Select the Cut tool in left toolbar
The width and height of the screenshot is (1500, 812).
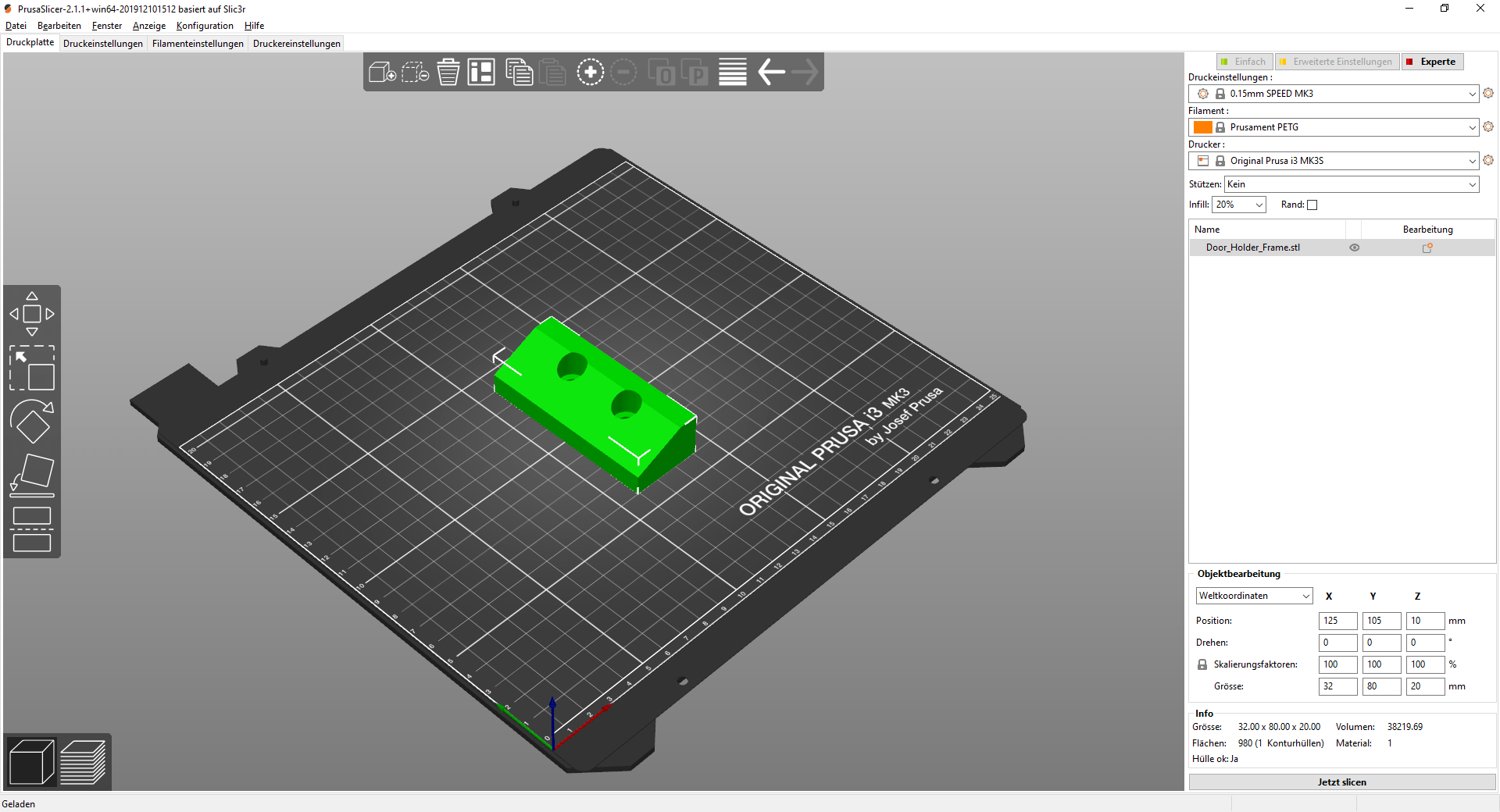click(x=32, y=529)
